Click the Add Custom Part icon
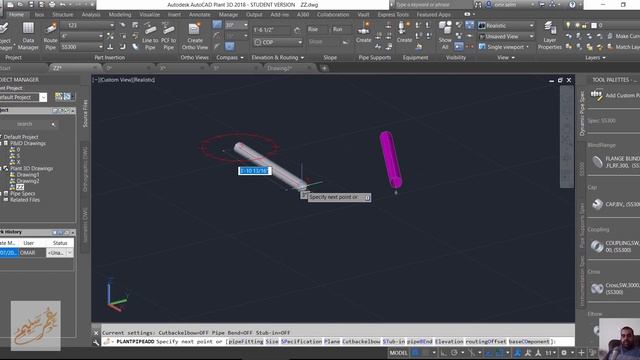The height and width of the screenshot is (360, 640). click(596, 95)
